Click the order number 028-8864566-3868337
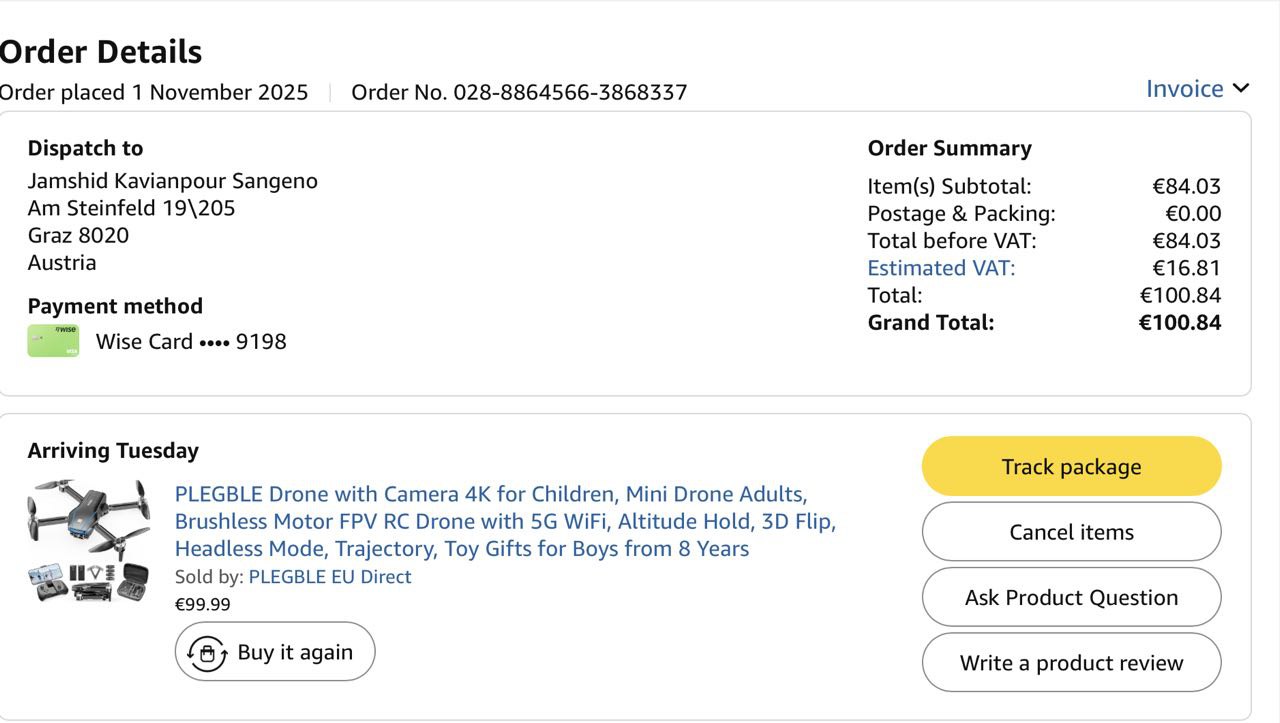 [x=570, y=93]
